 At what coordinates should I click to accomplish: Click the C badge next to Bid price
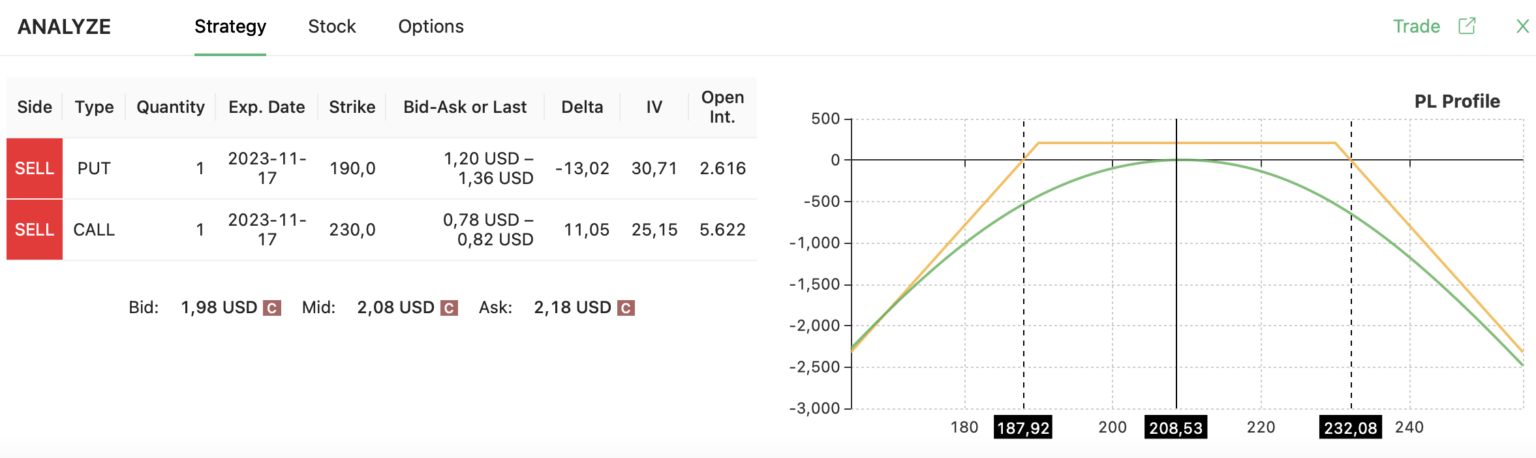[271, 308]
